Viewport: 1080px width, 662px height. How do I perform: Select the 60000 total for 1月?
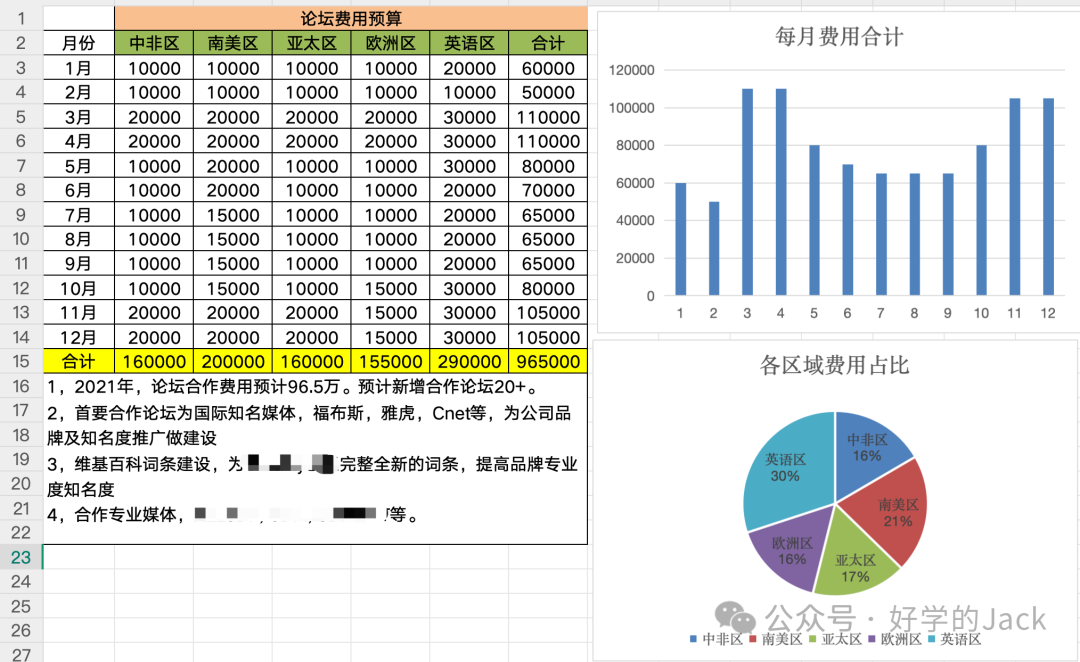click(548, 68)
